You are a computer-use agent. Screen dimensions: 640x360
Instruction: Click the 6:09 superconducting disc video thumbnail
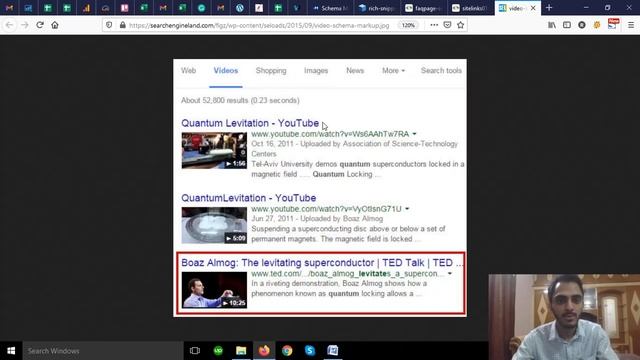tap(214, 225)
